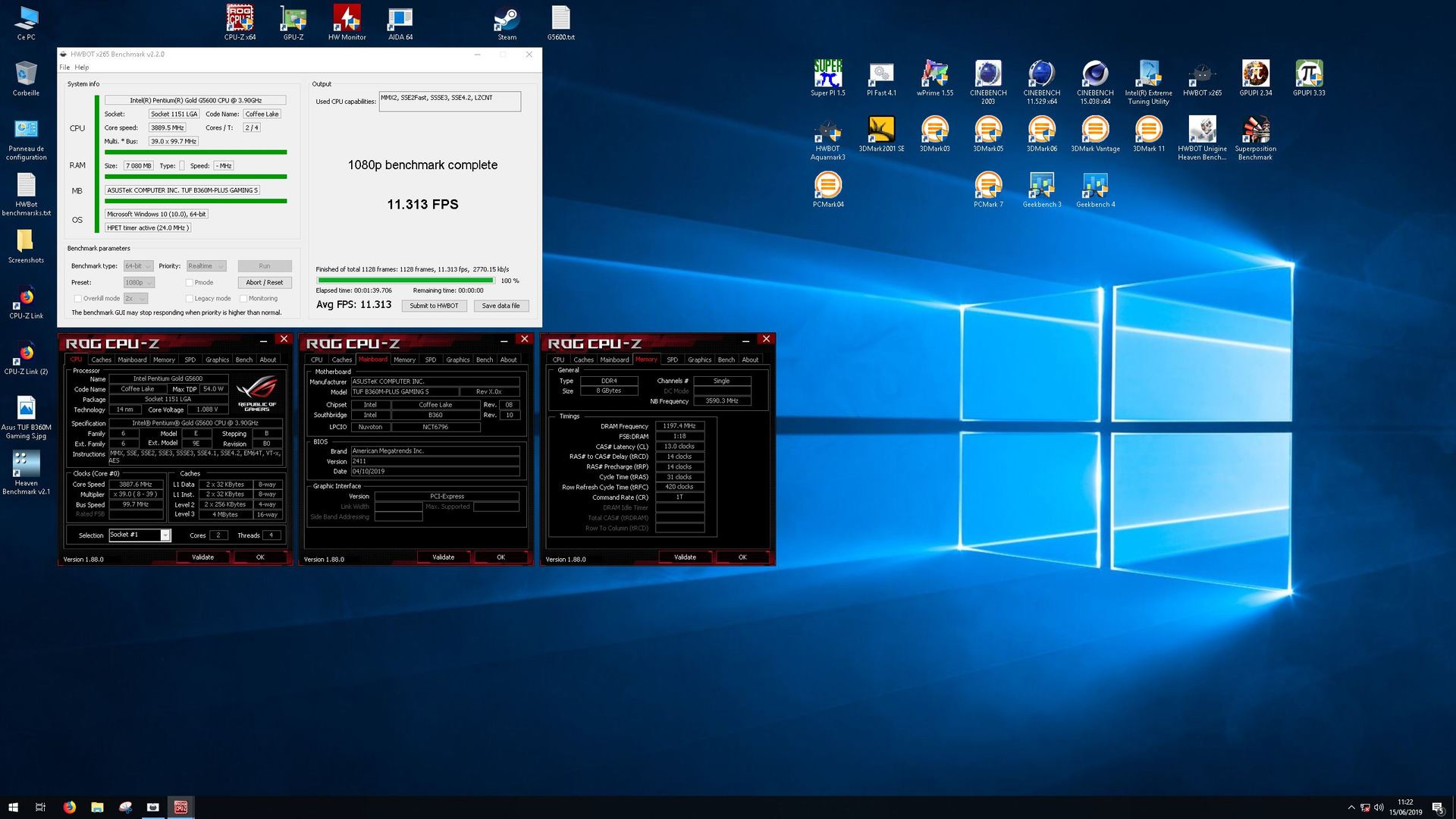
Task: Launch Steam from the desktop
Action: tap(507, 22)
